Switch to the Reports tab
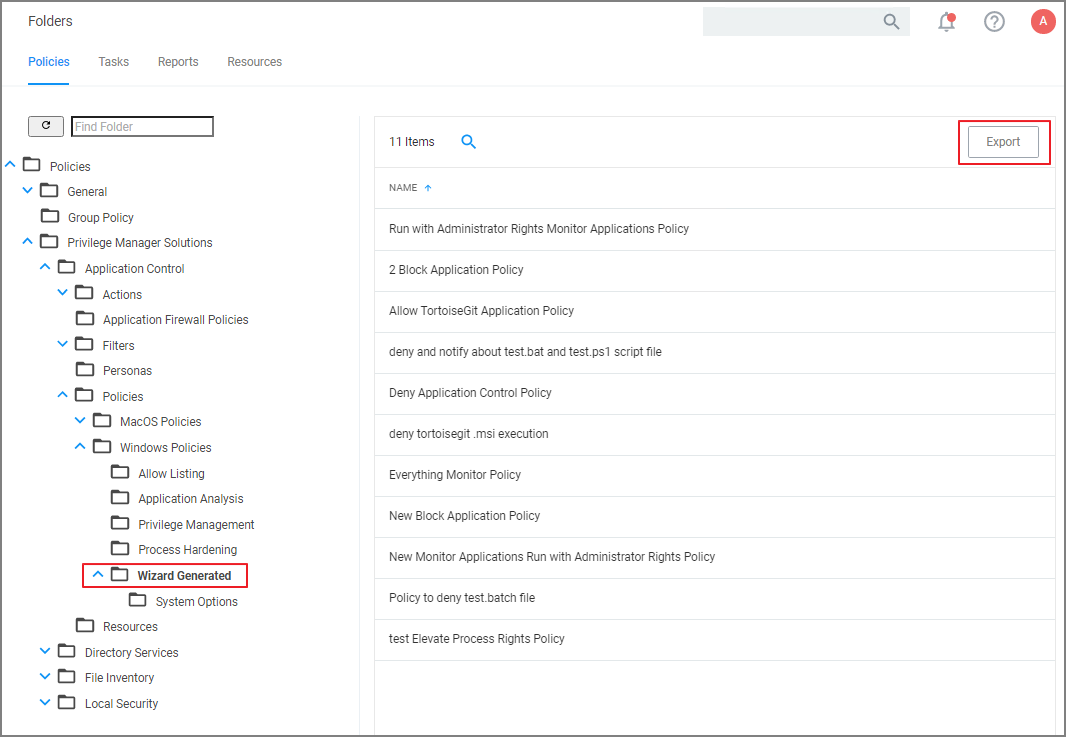This screenshot has height=737, width=1066. pos(178,62)
